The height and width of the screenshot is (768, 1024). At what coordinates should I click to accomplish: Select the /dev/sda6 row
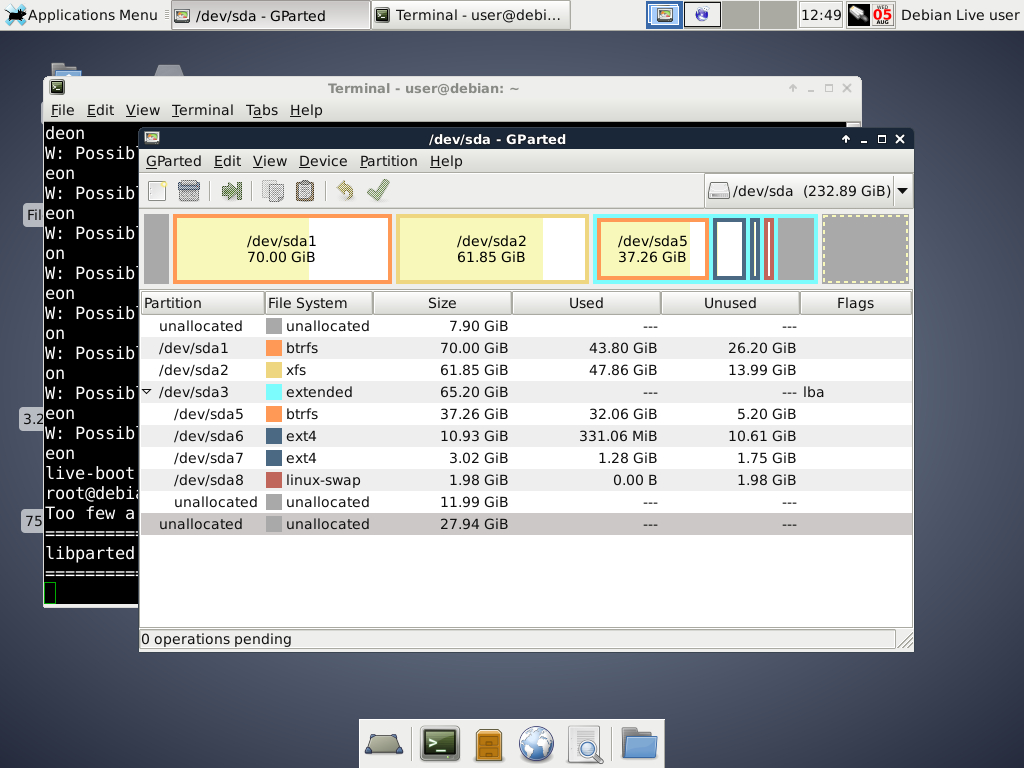click(x=526, y=436)
